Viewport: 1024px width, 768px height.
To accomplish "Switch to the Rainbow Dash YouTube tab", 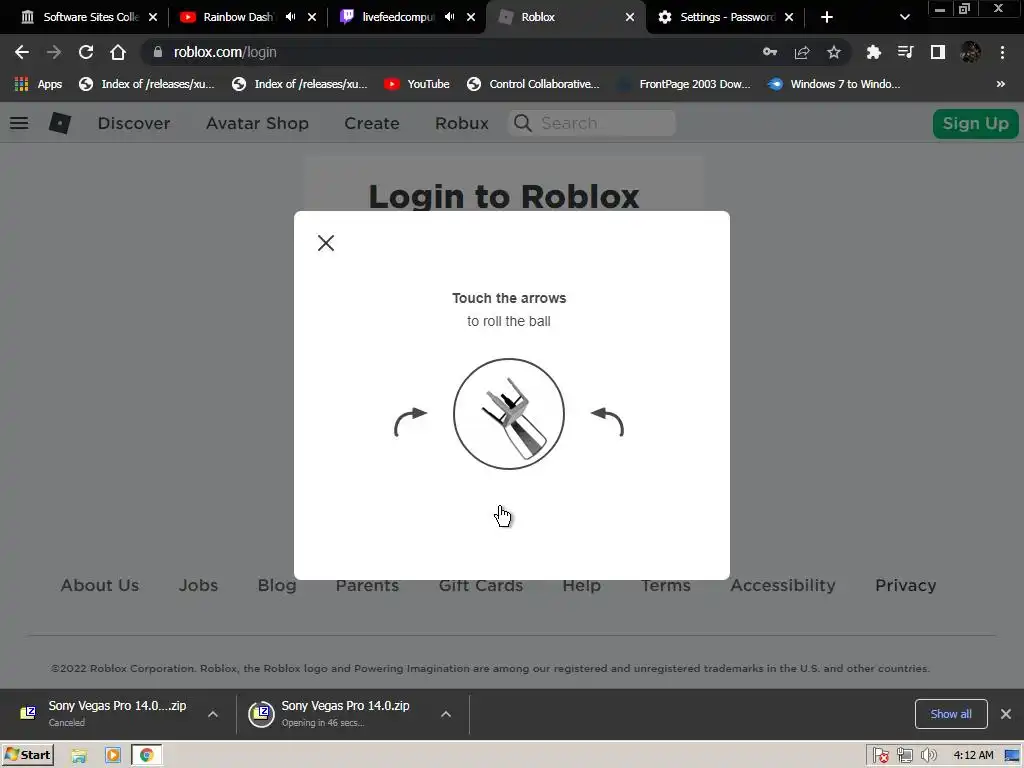I will [238, 17].
